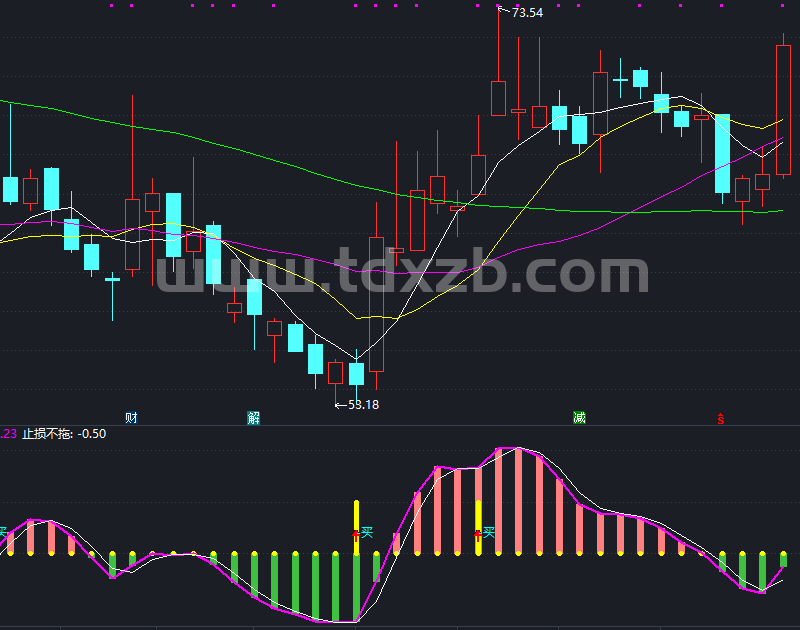
Task: Click the large cyan candle near the S marker
Action: pos(722,154)
